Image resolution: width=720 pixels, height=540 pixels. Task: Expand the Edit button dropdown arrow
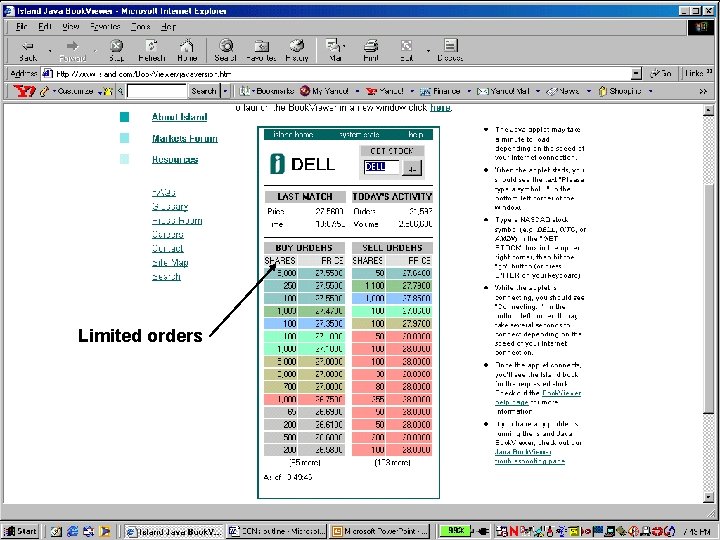tap(428, 50)
